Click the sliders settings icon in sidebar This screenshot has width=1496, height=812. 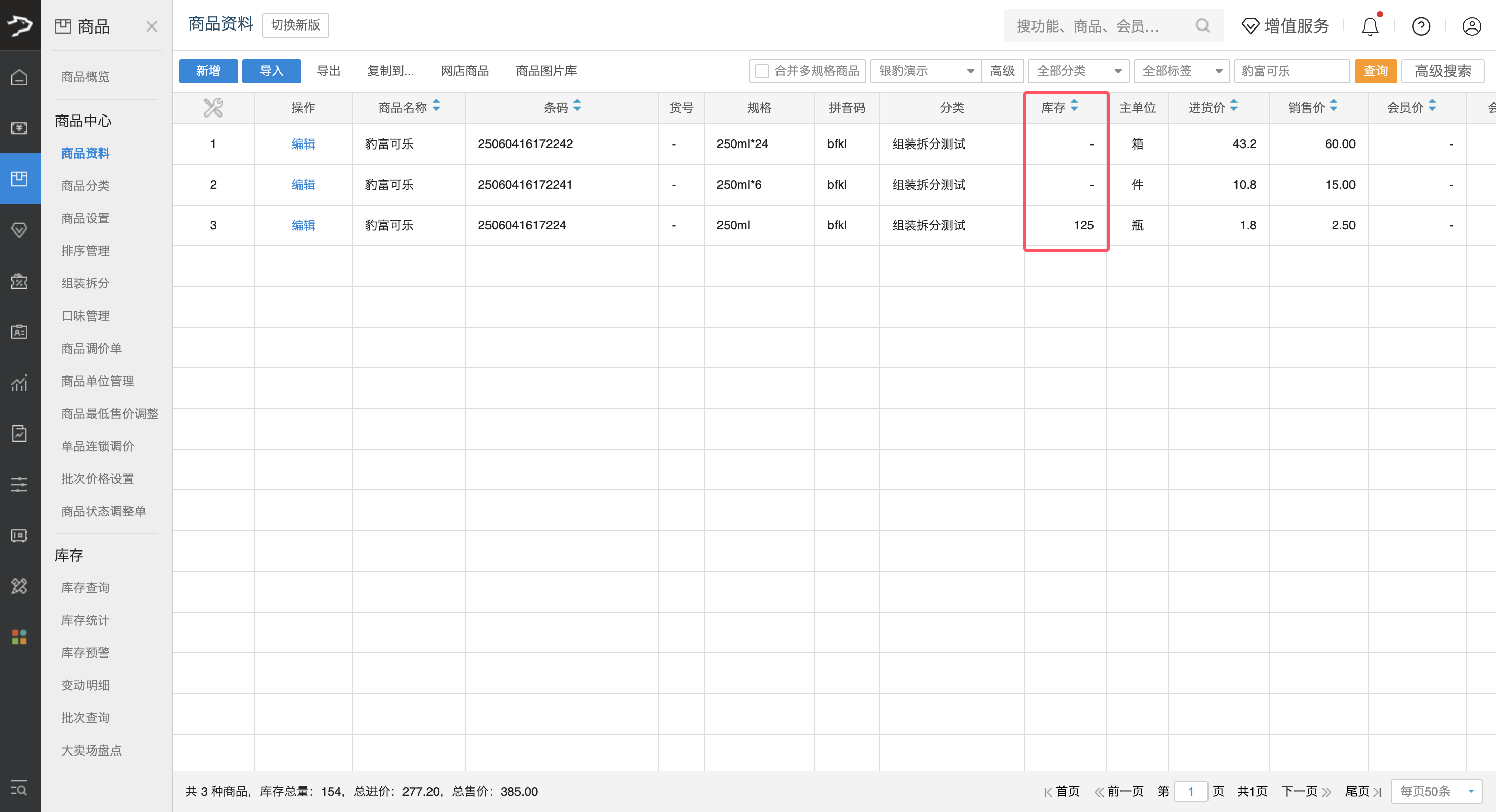point(20,484)
